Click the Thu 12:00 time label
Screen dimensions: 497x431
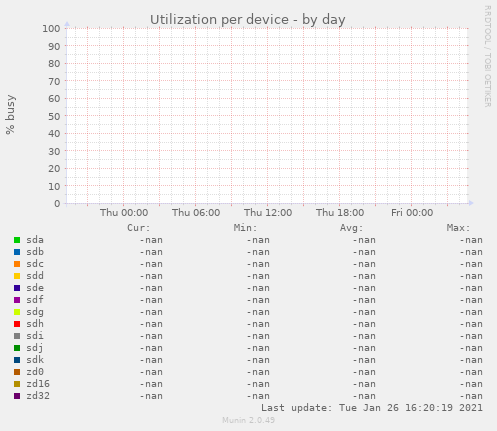268,213
